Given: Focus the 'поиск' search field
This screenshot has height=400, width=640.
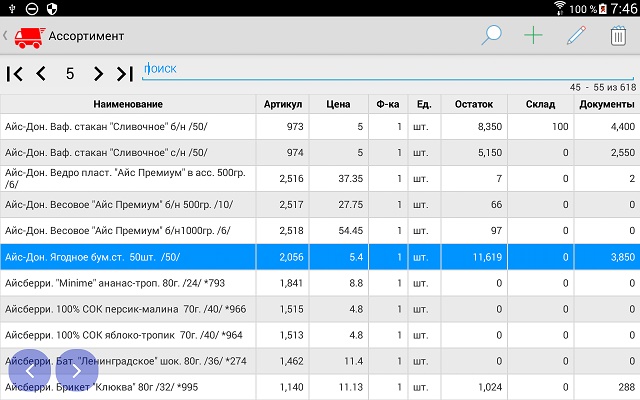Looking at the screenshot, I should click(x=388, y=69).
